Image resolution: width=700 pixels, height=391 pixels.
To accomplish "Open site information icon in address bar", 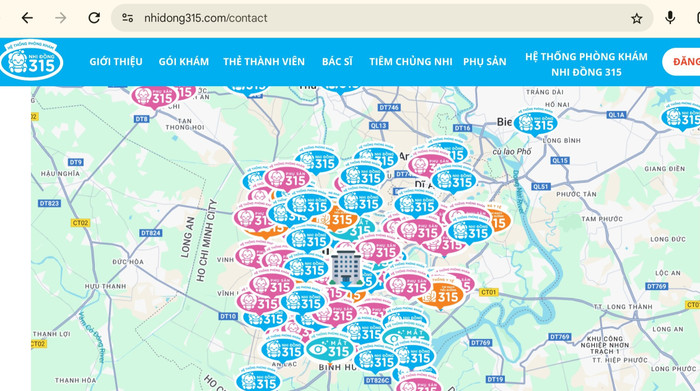I will [128, 18].
